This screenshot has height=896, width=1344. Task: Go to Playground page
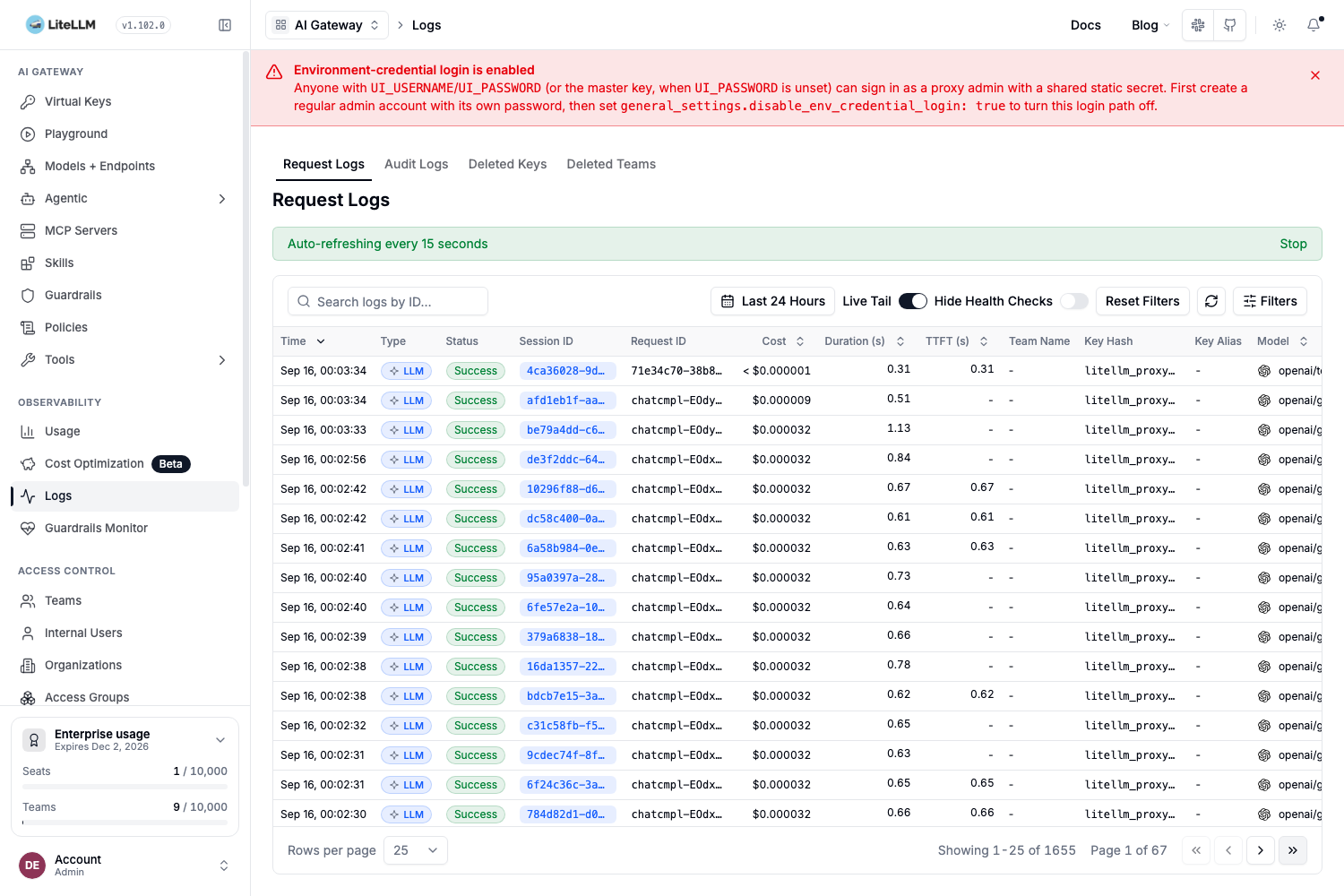point(125,134)
